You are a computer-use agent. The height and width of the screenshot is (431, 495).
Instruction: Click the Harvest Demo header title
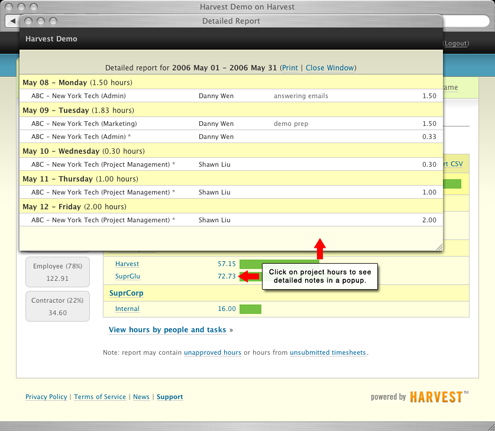tap(51, 39)
